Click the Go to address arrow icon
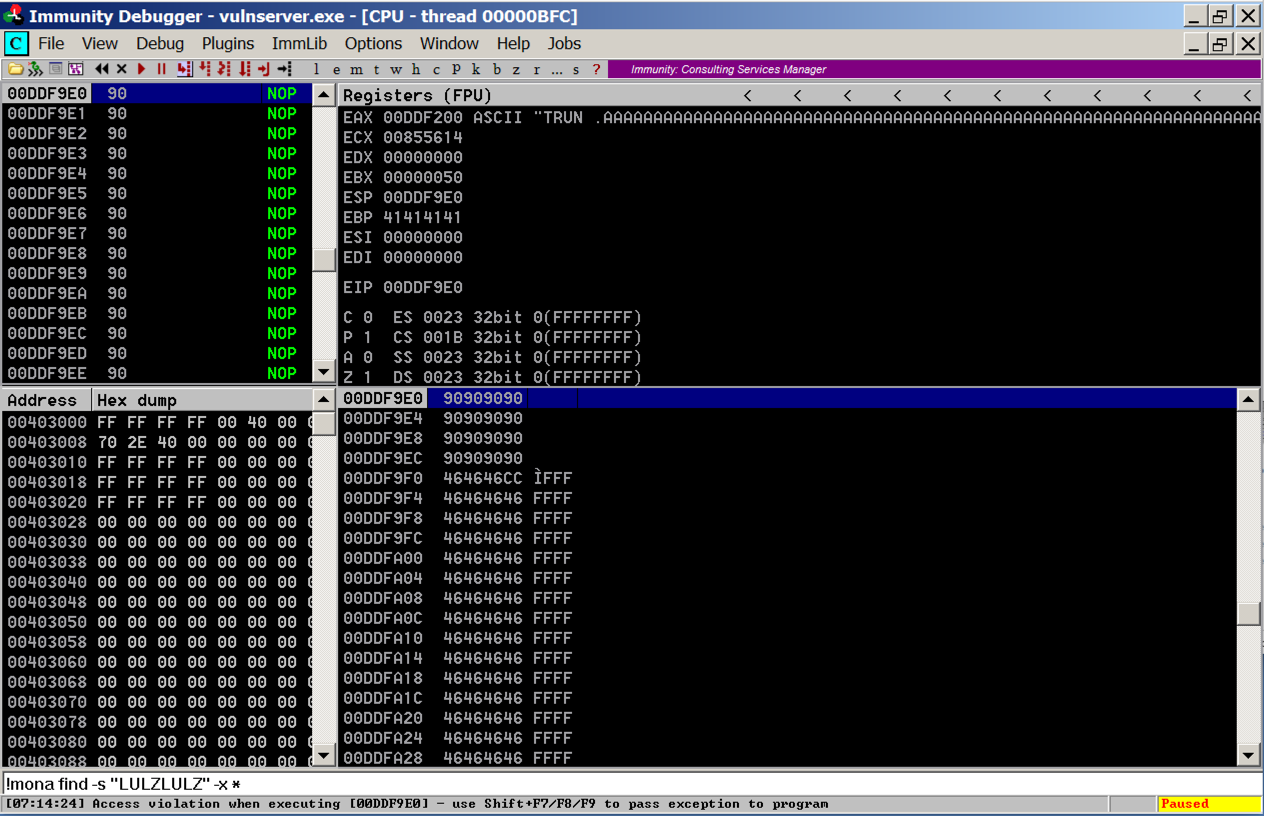This screenshot has height=816, width=1264. [285, 69]
